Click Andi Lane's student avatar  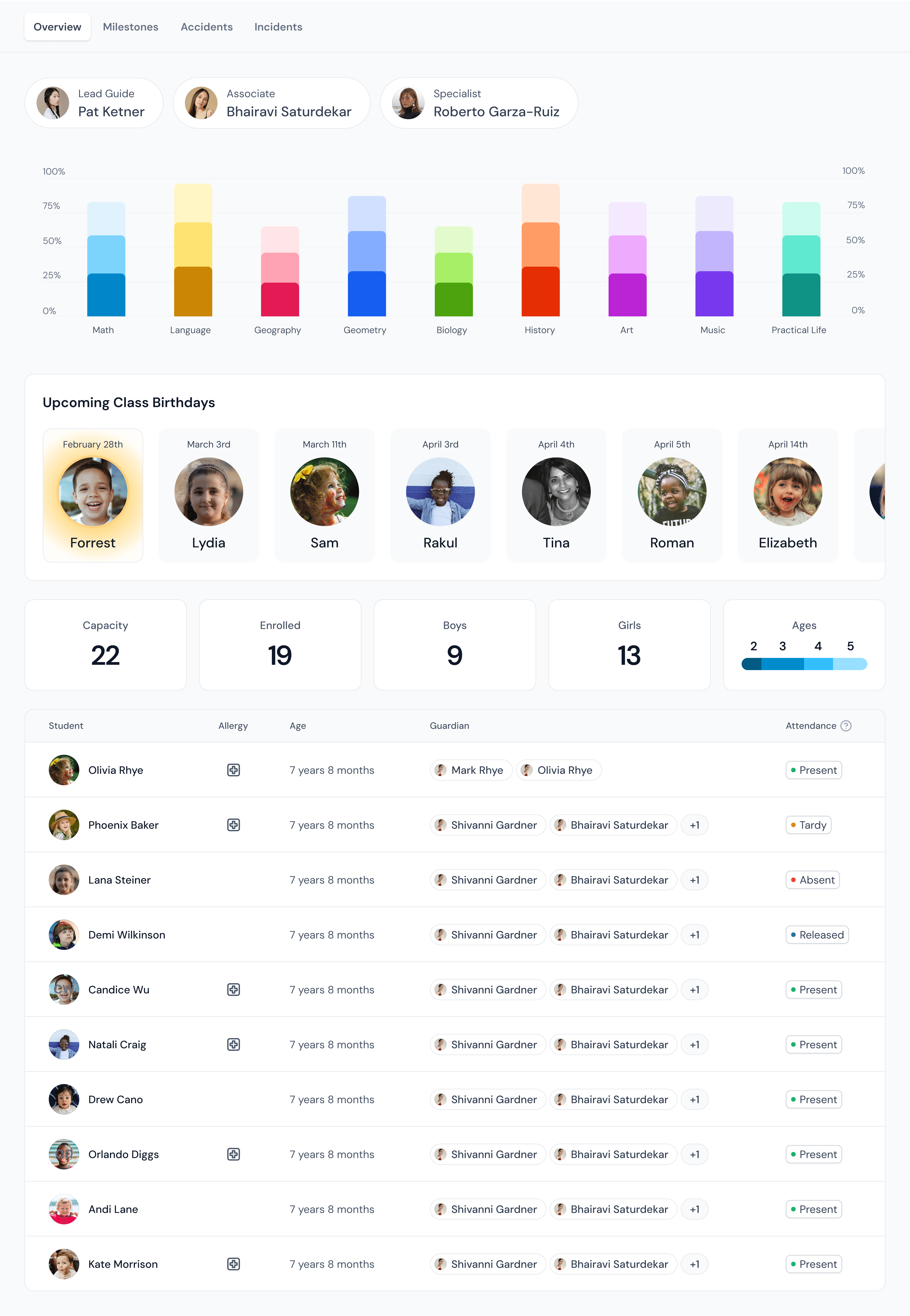point(64,1209)
